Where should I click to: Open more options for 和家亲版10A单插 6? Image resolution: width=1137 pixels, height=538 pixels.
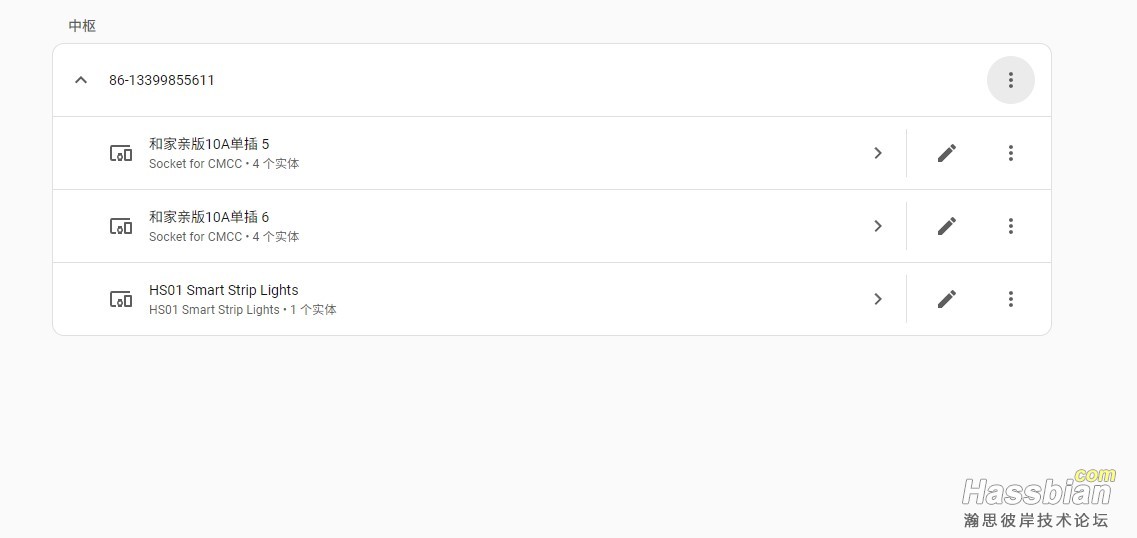point(1010,226)
